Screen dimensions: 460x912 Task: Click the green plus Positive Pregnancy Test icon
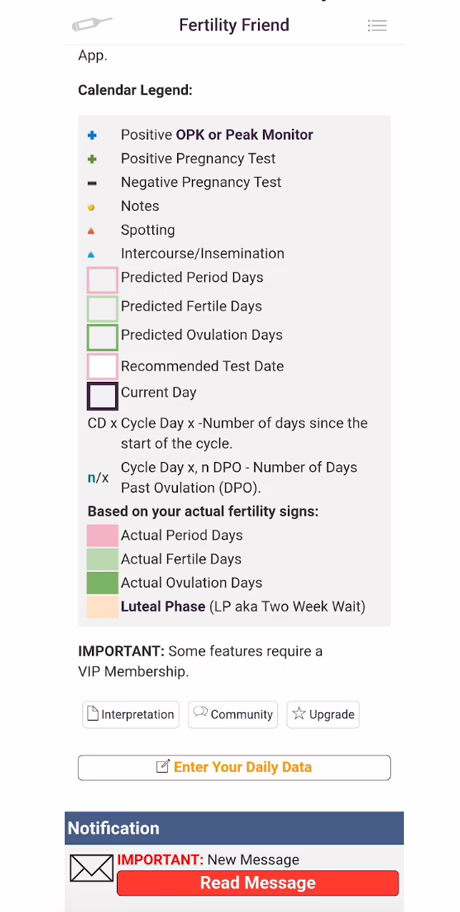point(92,159)
